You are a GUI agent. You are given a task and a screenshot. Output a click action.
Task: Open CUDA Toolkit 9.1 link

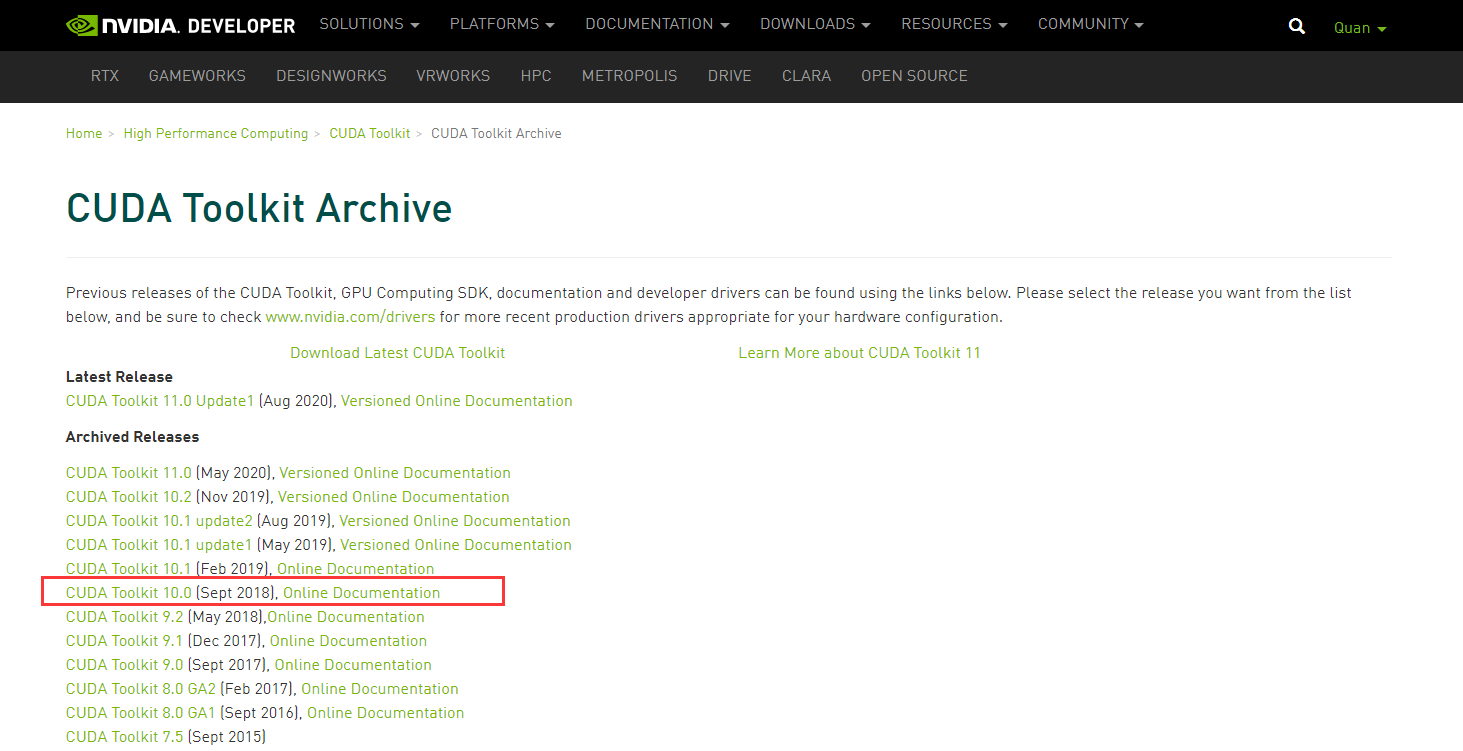(x=124, y=641)
